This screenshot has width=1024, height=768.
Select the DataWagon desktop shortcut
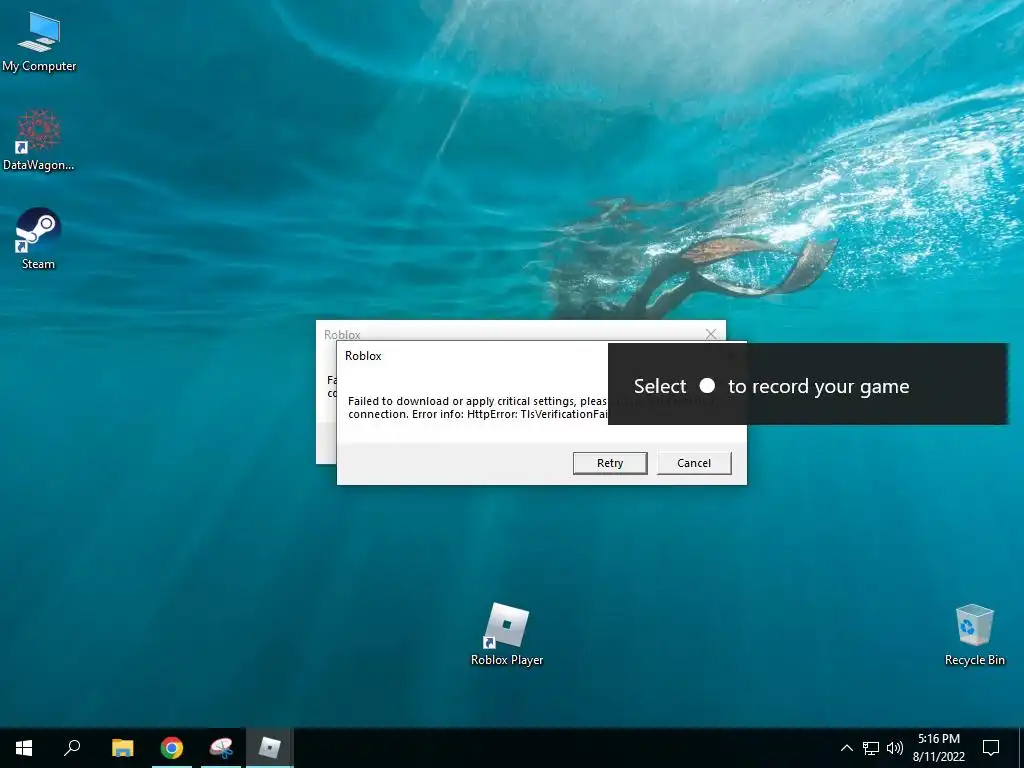coord(39,140)
